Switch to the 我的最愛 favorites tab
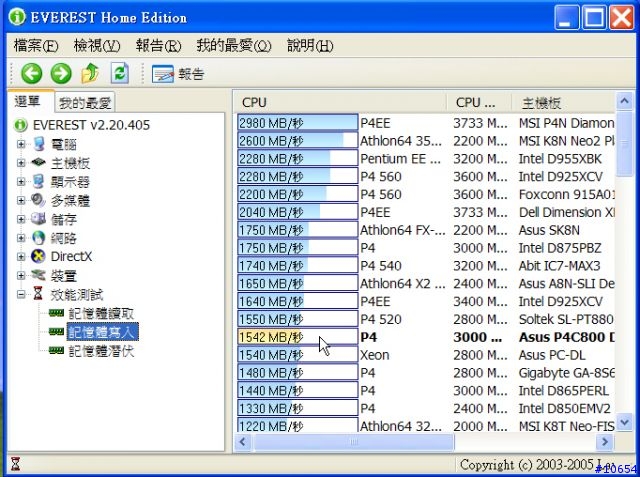The image size is (640, 477). click(x=85, y=103)
